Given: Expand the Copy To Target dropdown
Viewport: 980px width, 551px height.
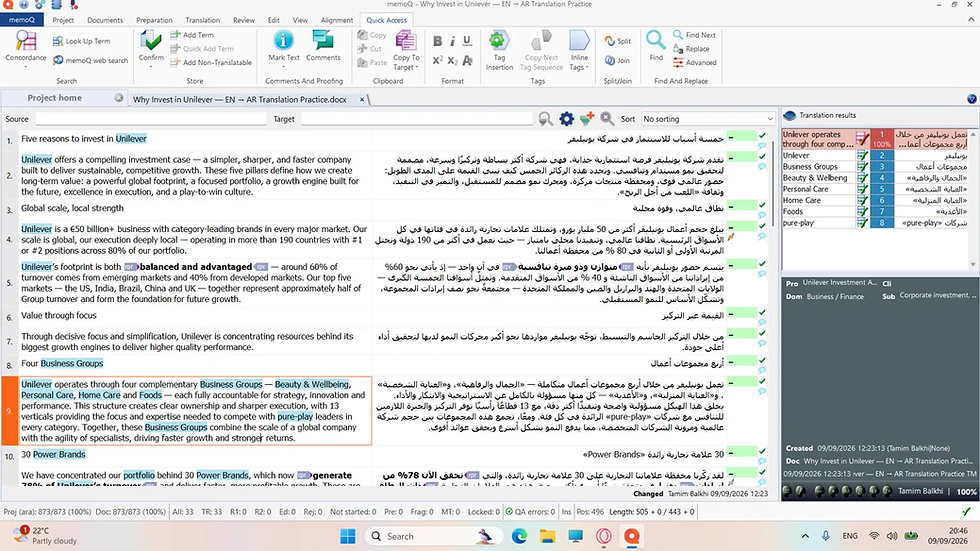Looking at the screenshot, I should pyautogui.click(x=417, y=67).
